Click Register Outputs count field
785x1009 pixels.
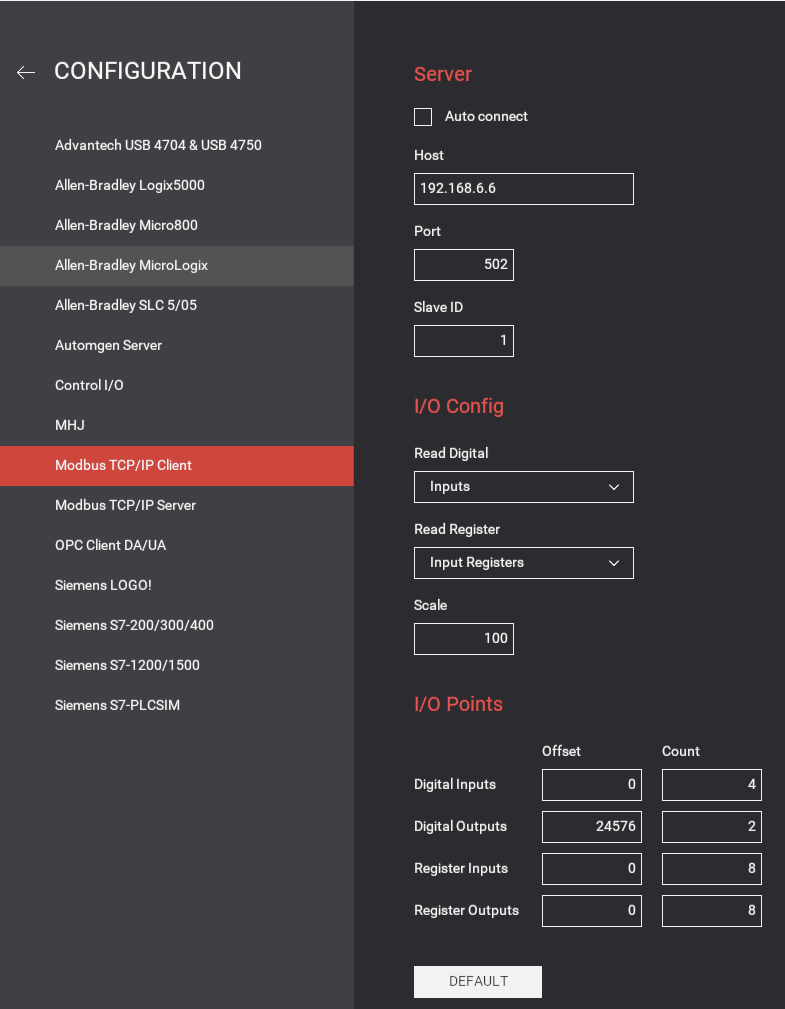(711, 911)
